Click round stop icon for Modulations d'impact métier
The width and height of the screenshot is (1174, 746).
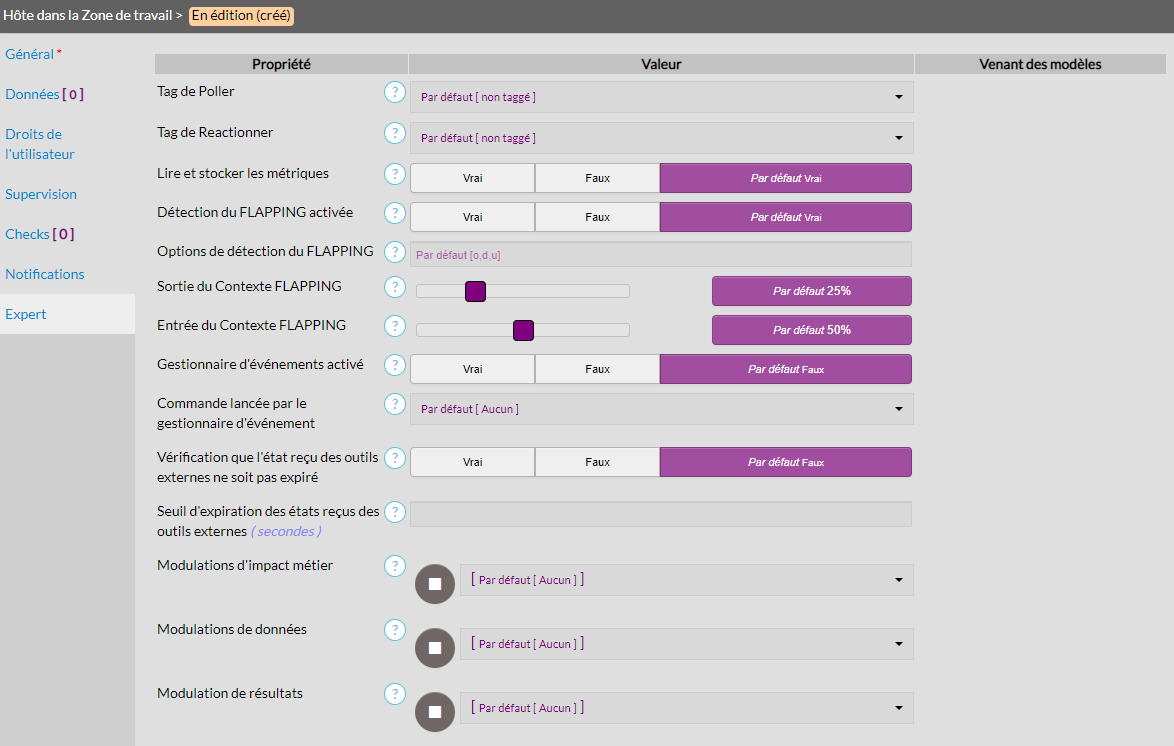click(x=435, y=584)
